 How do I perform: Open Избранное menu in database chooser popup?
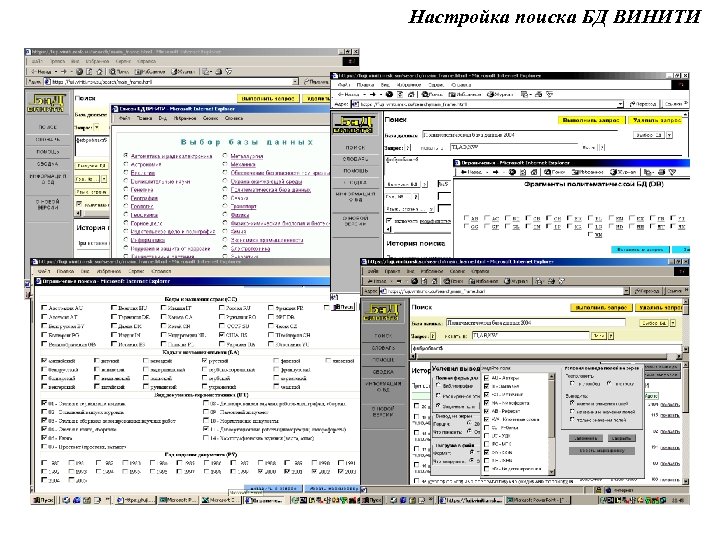coord(185,118)
